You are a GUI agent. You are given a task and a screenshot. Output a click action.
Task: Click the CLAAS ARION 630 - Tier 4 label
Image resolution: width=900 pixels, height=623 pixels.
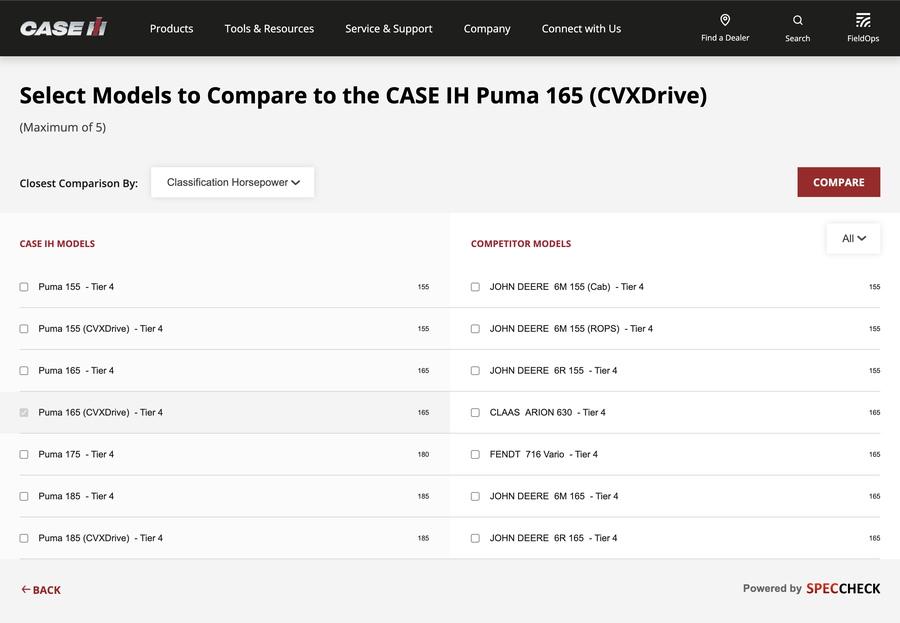[x=547, y=412]
